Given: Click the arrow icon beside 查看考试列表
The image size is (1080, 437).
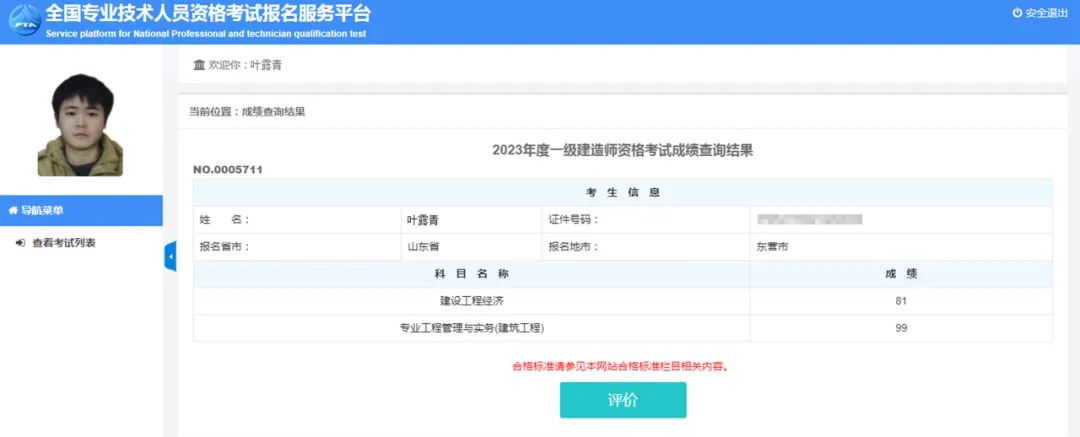Looking at the screenshot, I should (x=20, y=243).
